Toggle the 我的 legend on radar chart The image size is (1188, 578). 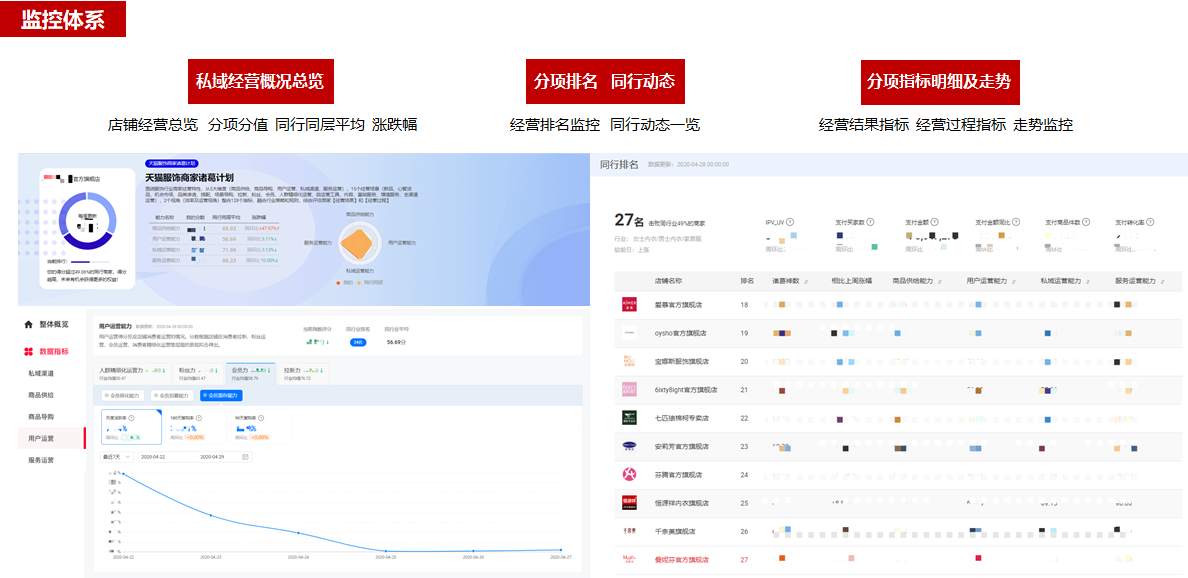[x=345, y=283]
